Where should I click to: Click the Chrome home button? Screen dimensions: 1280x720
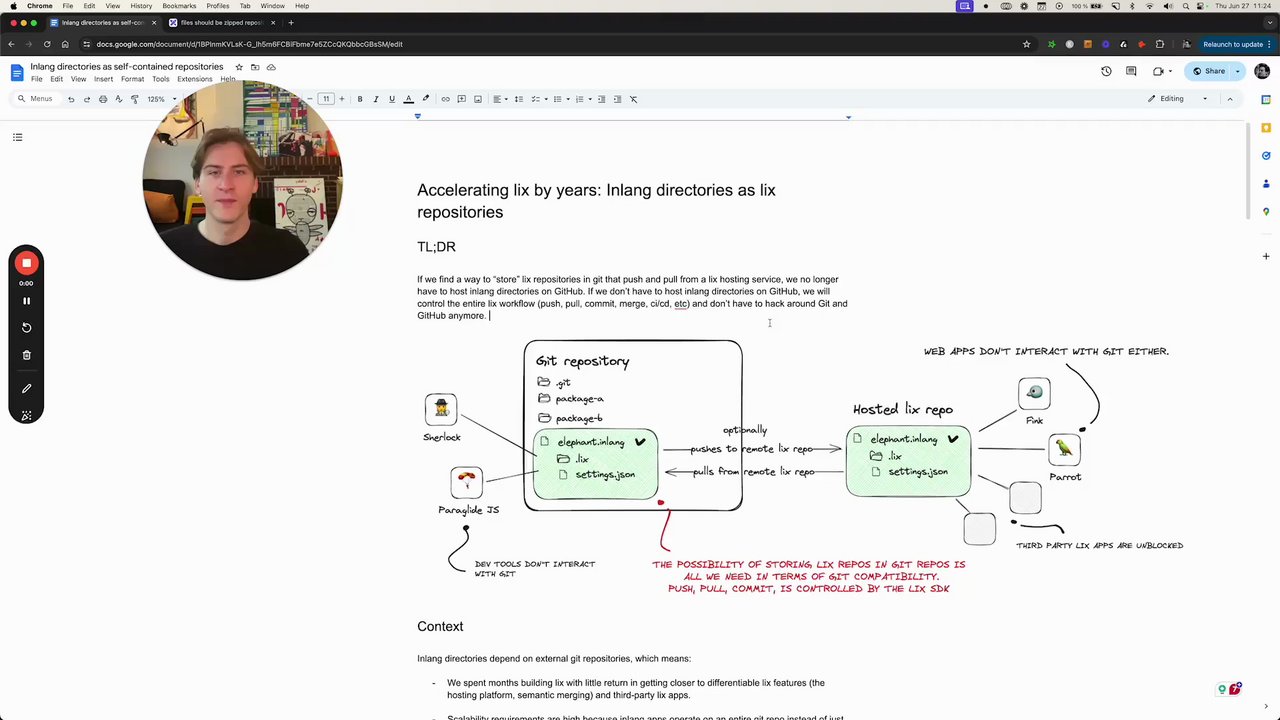[65, 44]
